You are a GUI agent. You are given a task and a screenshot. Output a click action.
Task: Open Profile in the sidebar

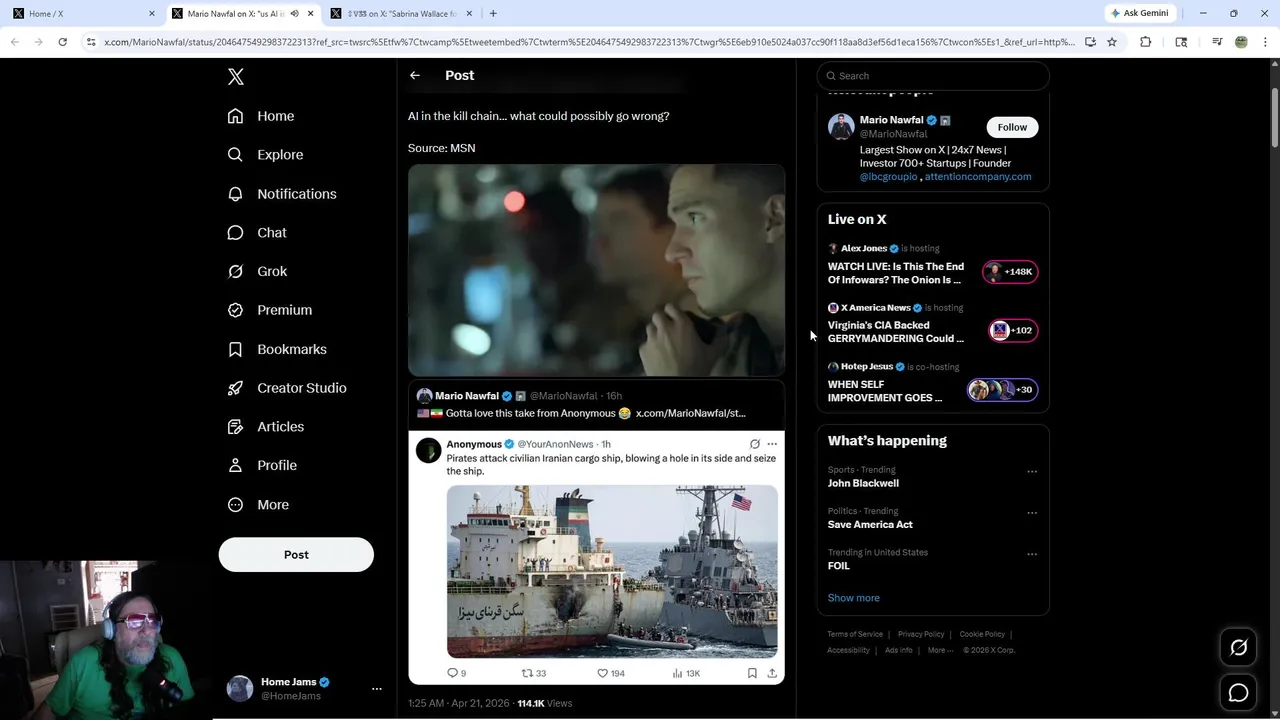tap(262, 465)
